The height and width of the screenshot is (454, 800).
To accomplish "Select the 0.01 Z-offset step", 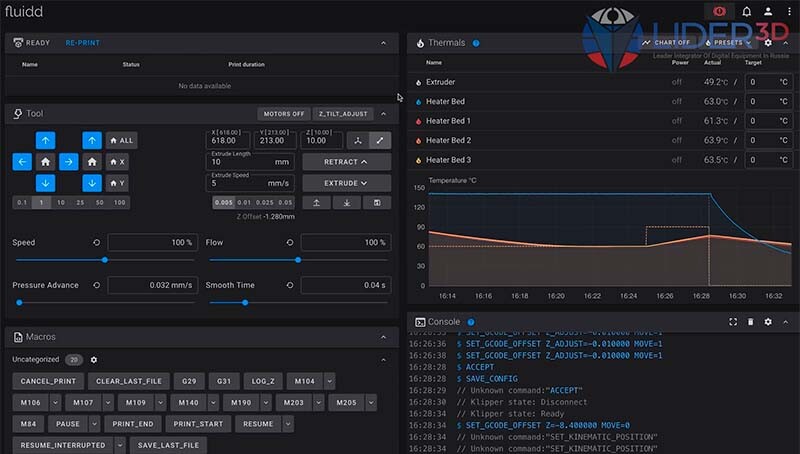I will point(245,203).
